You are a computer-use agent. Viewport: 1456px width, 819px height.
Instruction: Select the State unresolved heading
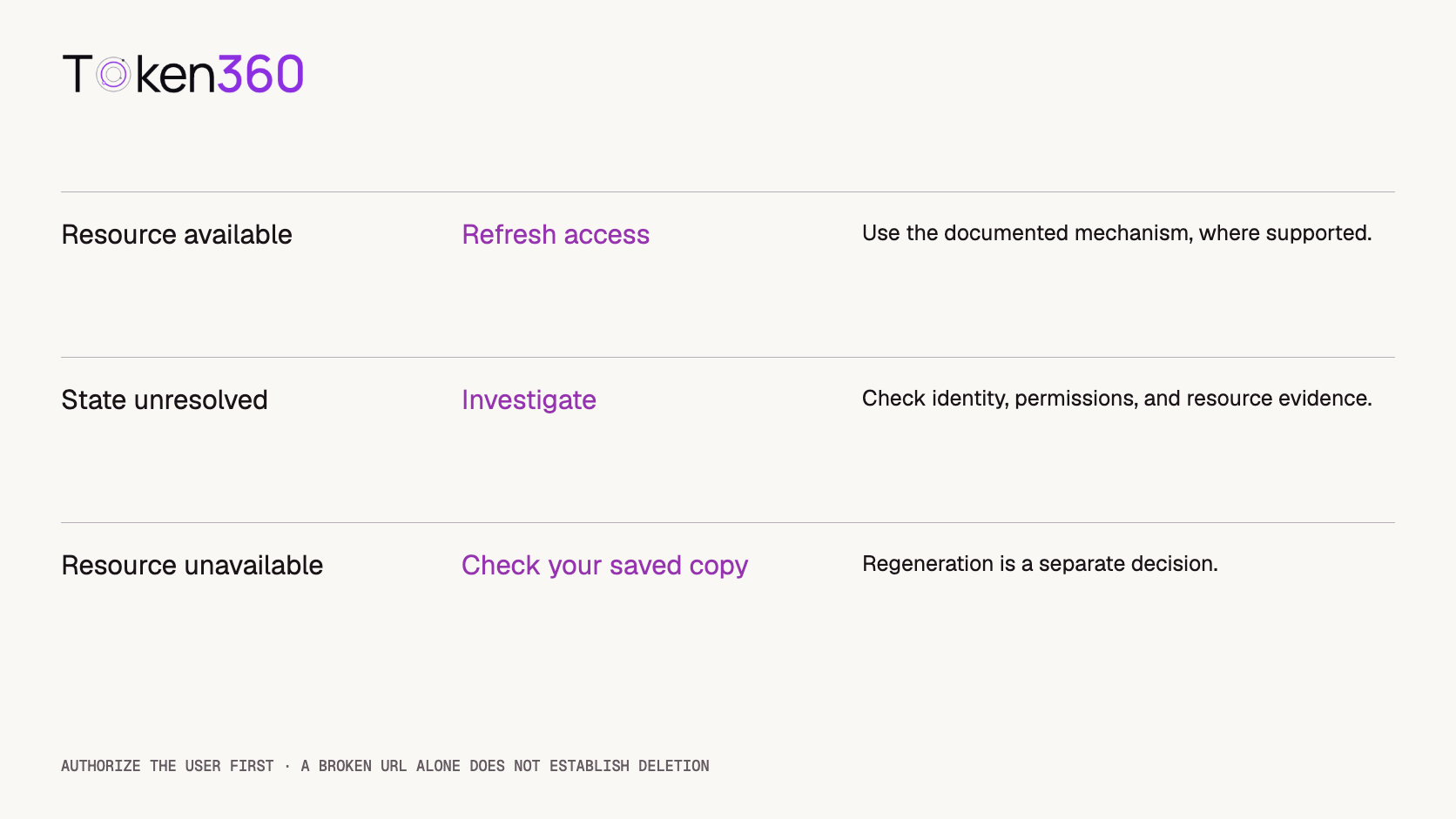[165, 399]
